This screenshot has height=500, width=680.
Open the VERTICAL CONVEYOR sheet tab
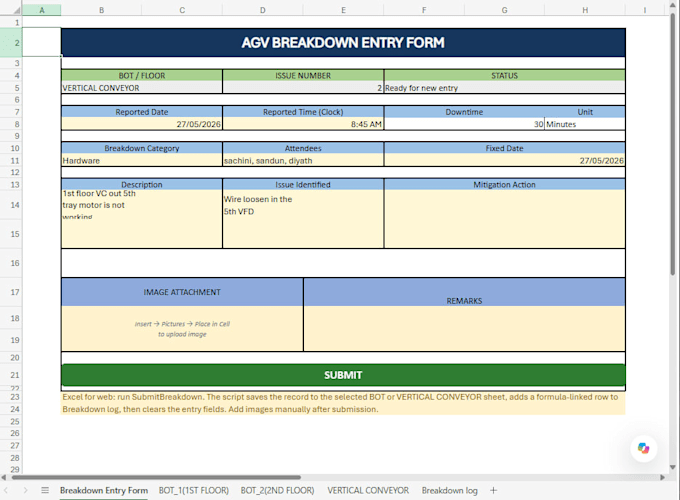(368, 490)
